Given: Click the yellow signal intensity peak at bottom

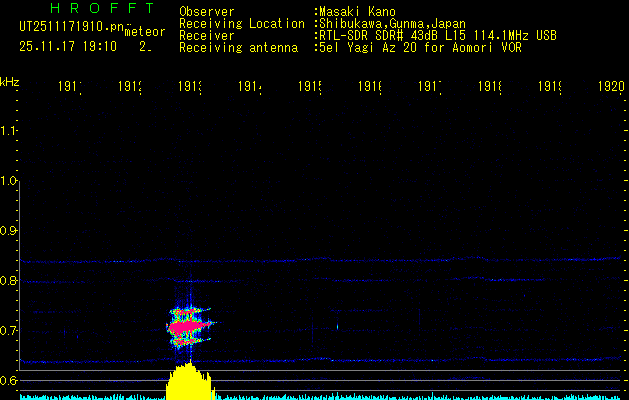Looking at the screenshot, I should (x=189, y=381).
